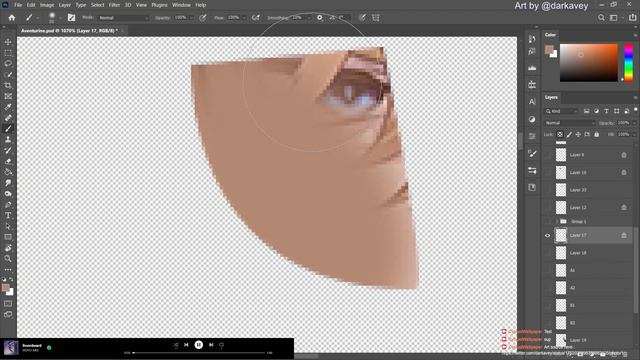Screen dimensions: 640x360
Task: Enable airbrush build-up effect
Action: pos(256,18)
